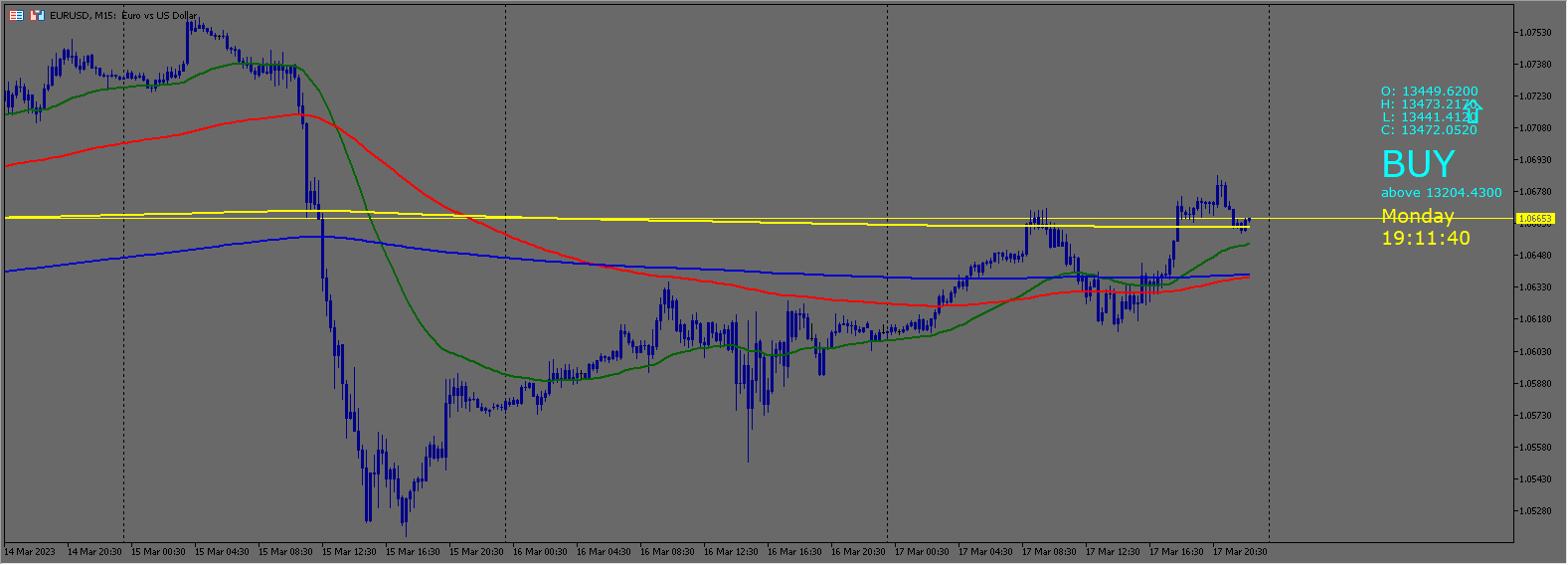This screenshot has height=565, width=1568.
Task: Click the '17 Mar 08:30' time axis label
Action: (1049, 552)
